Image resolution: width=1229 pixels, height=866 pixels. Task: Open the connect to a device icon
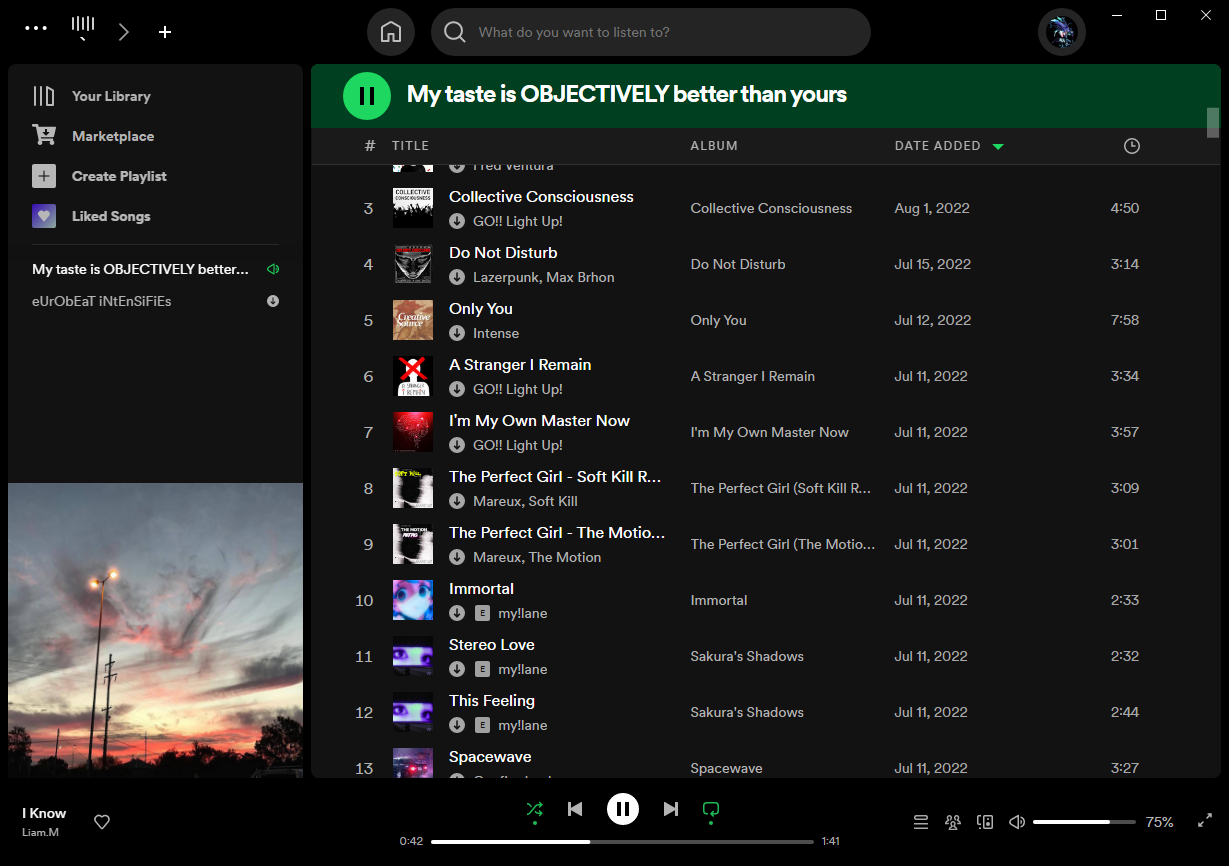985,822
